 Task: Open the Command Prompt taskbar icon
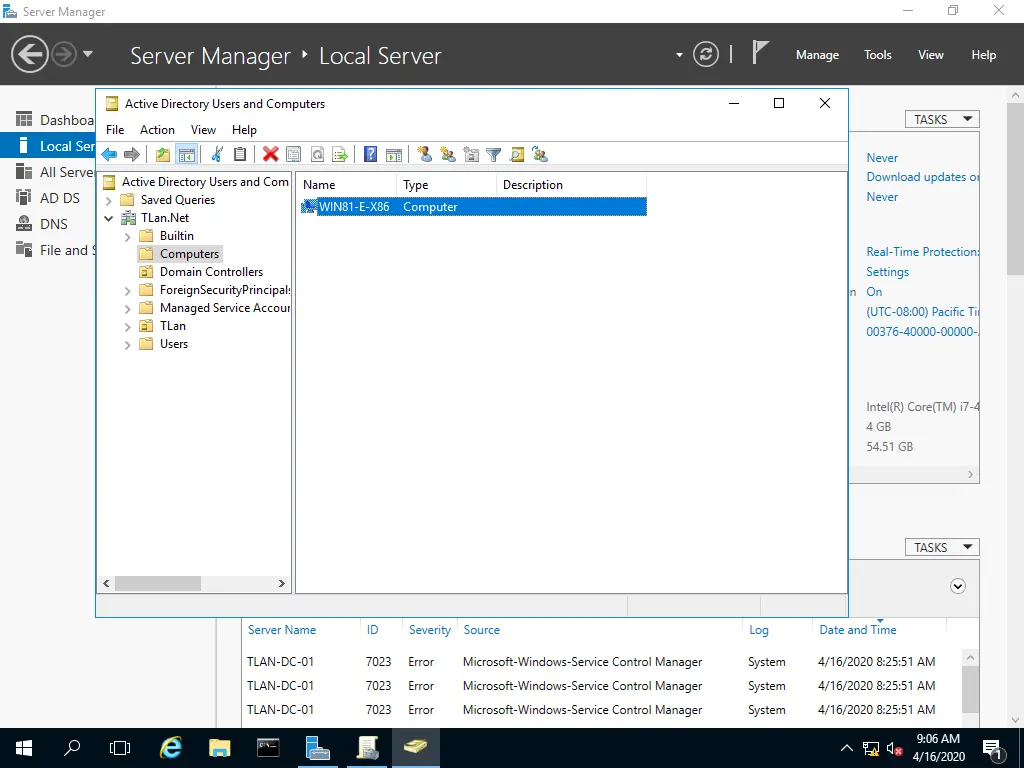point(268,748)
